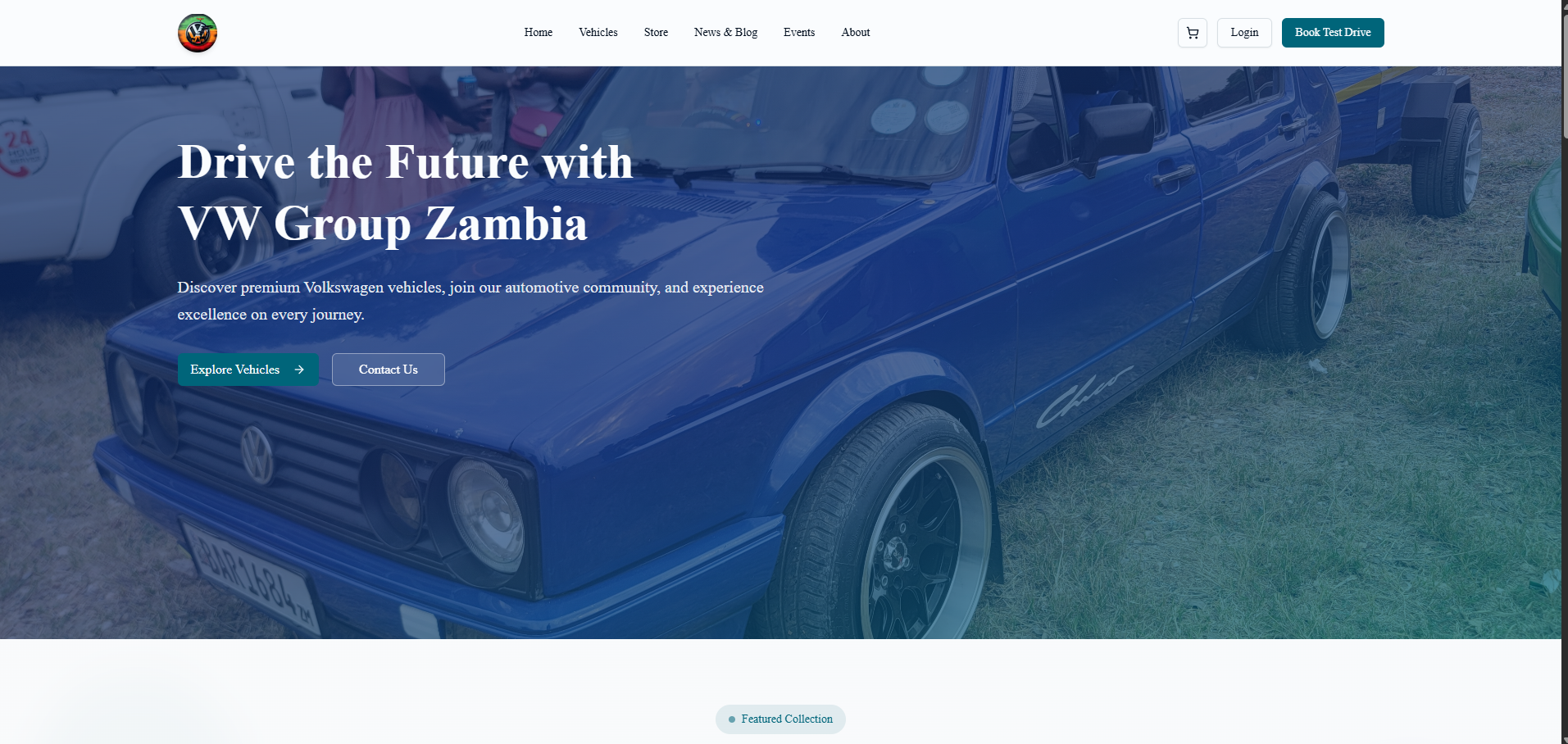Click the blue VW car hero image
The height and width of the screenshot is (744, 1568).
click(x=780, y=352)
